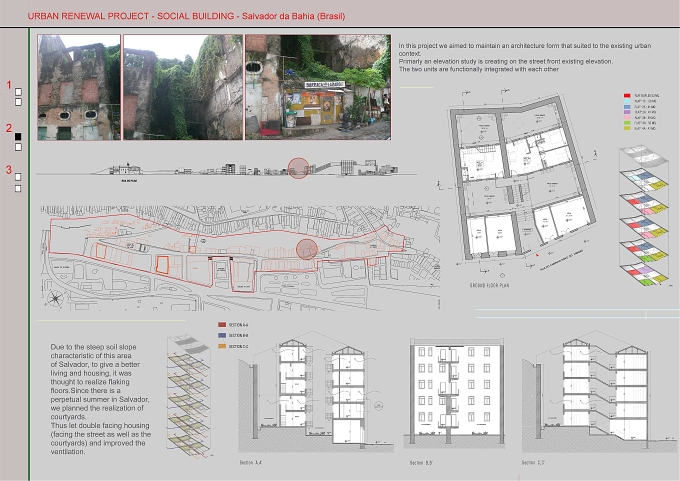Click the red circle marker on the street elevation
This screenshot has width=680, height=481.
(299, 168)
